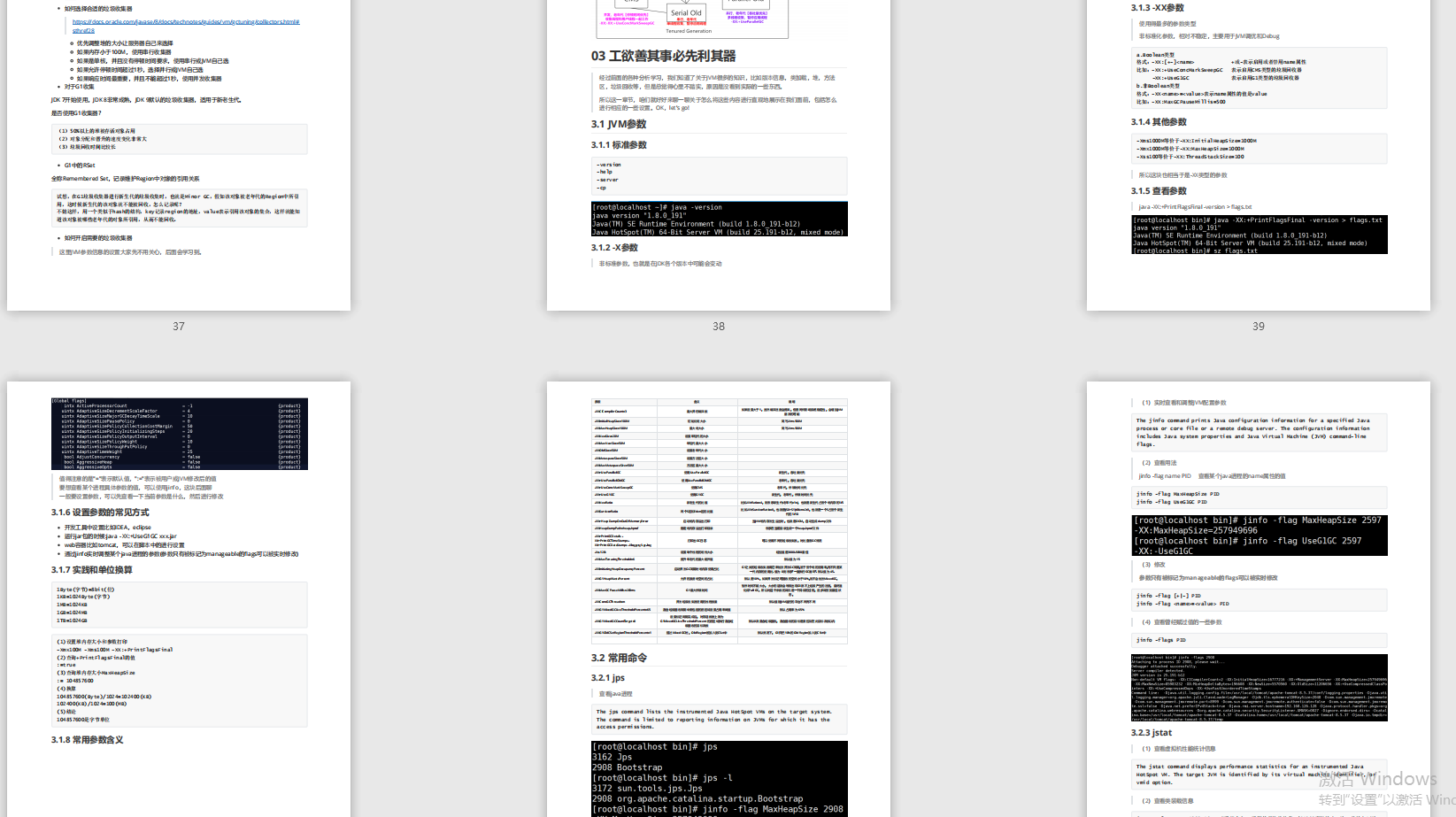
Task: Click bullet mentioning "web容器比如tomcat"
Action: 125,545
